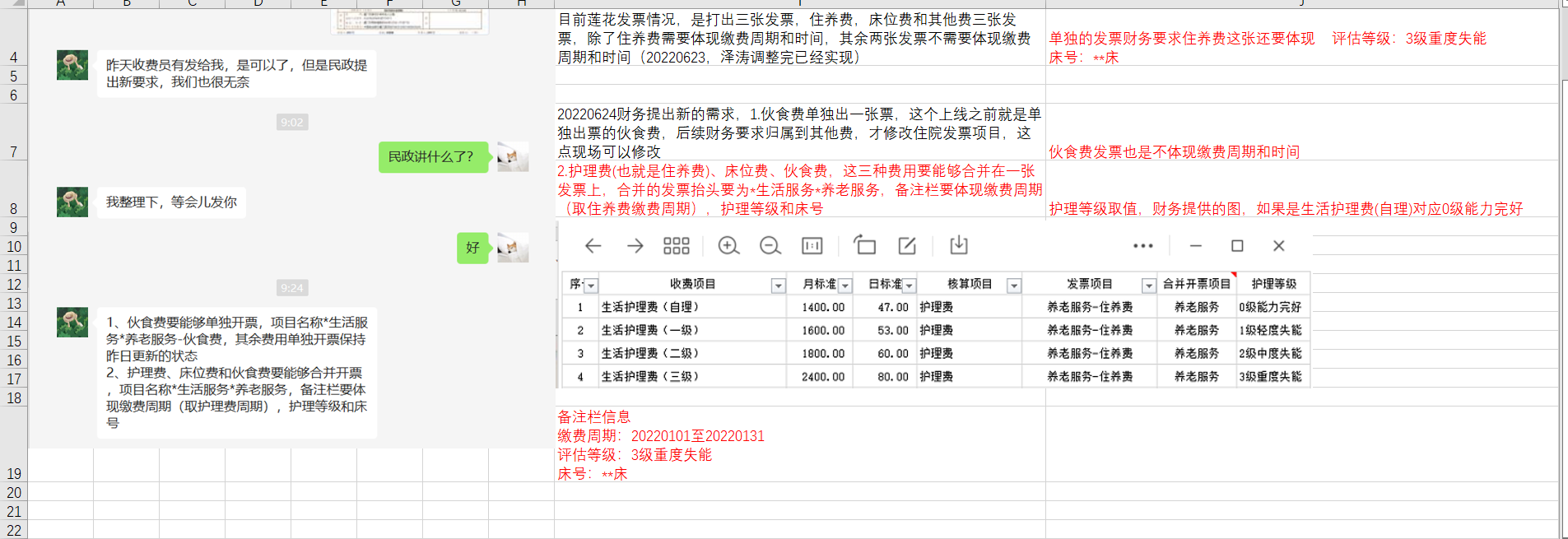This screenshot has width=1568, height=539.
Task: Click the chat message 我整理下,等会儿发你
Action: [x=171, y=202]
